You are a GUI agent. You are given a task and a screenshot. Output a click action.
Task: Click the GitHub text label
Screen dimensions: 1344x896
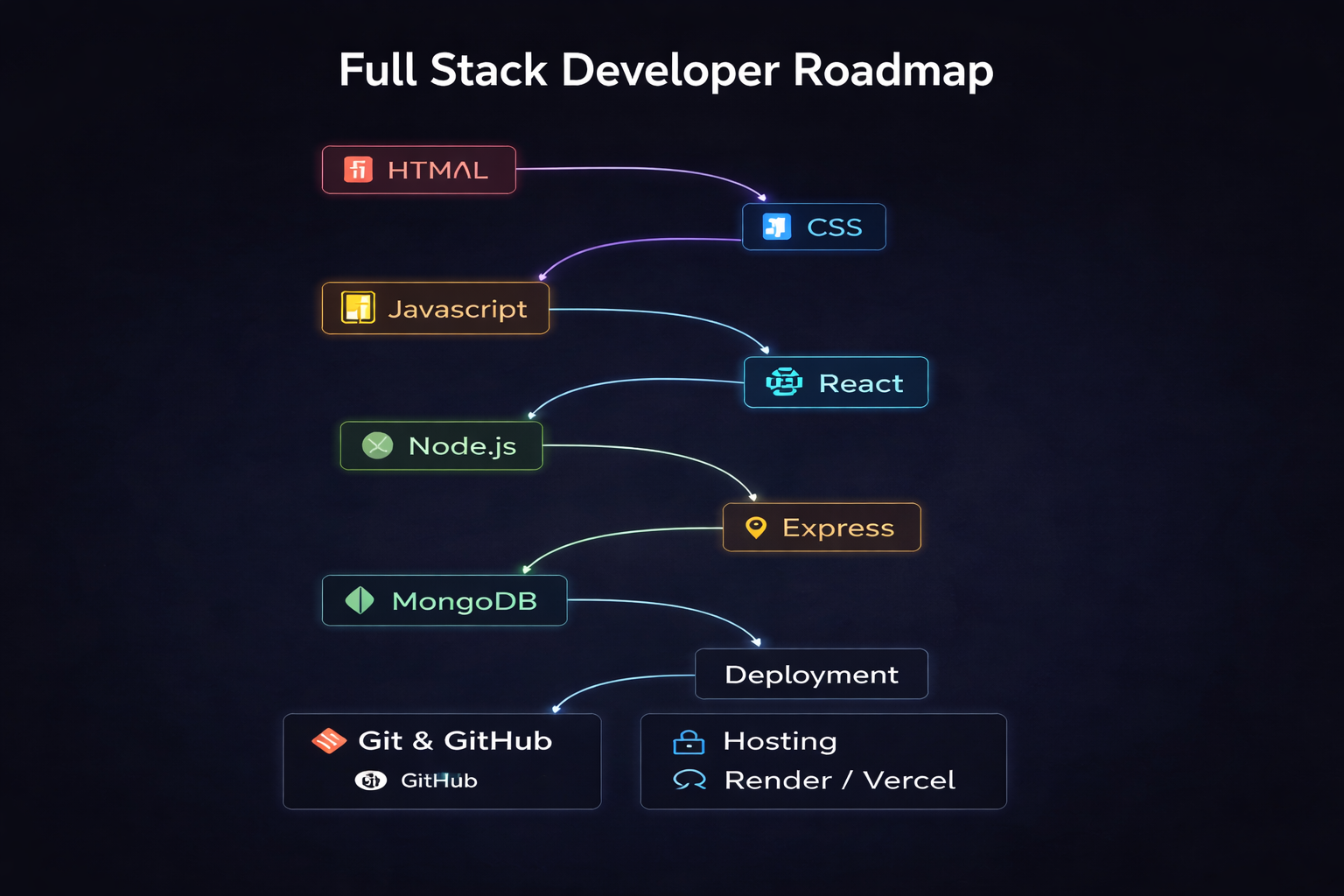point(439,780)
